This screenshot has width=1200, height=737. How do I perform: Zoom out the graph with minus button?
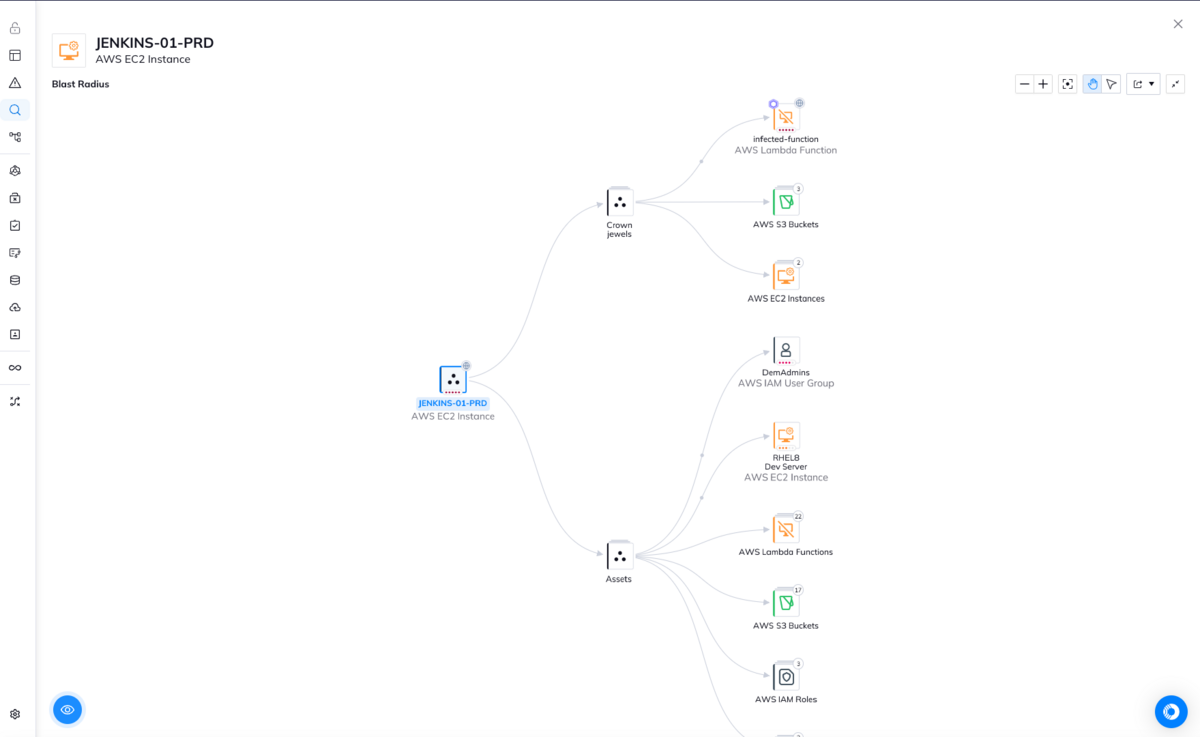[1024, 84]
